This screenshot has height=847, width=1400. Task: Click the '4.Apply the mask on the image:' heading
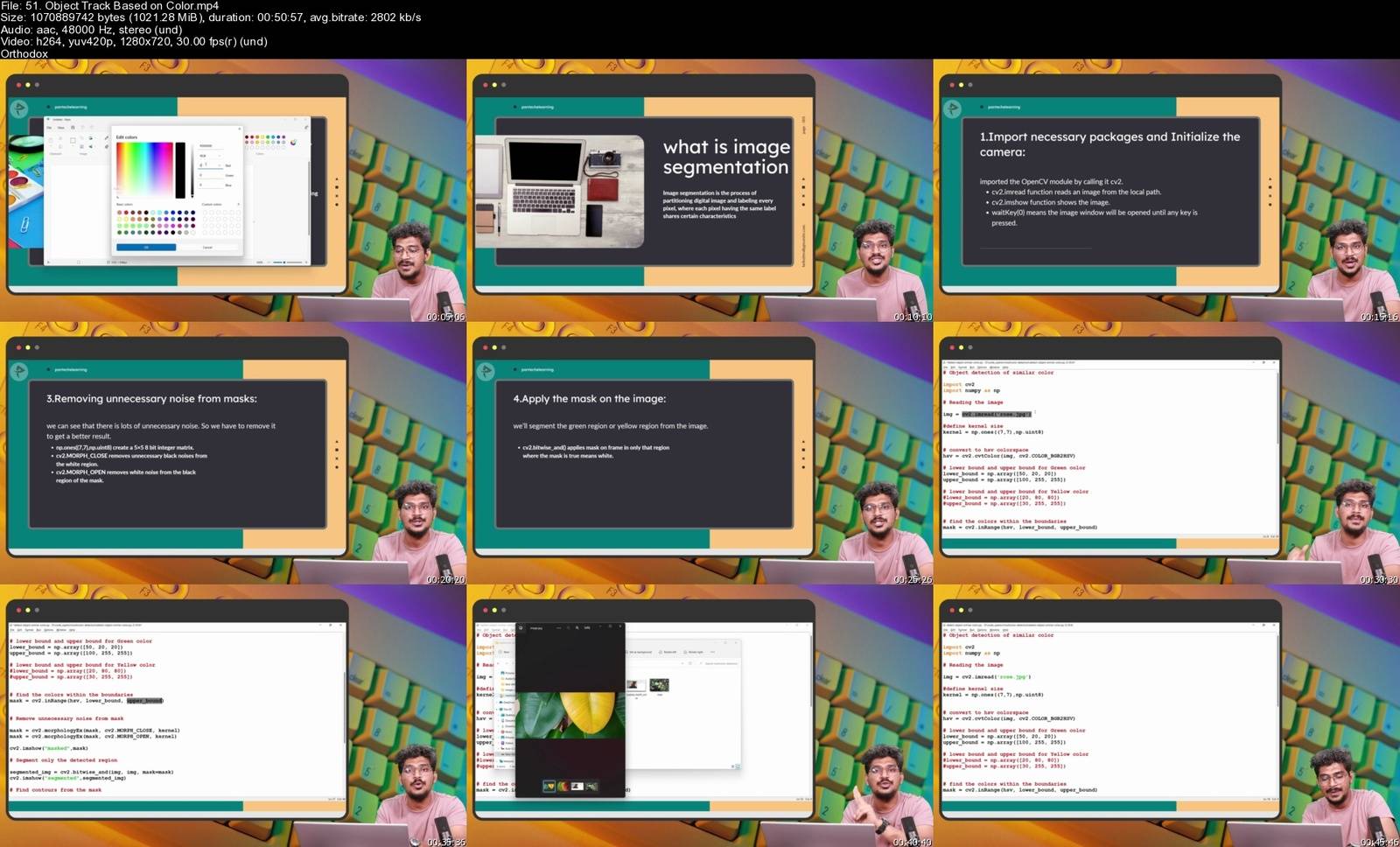click(589, 399)
